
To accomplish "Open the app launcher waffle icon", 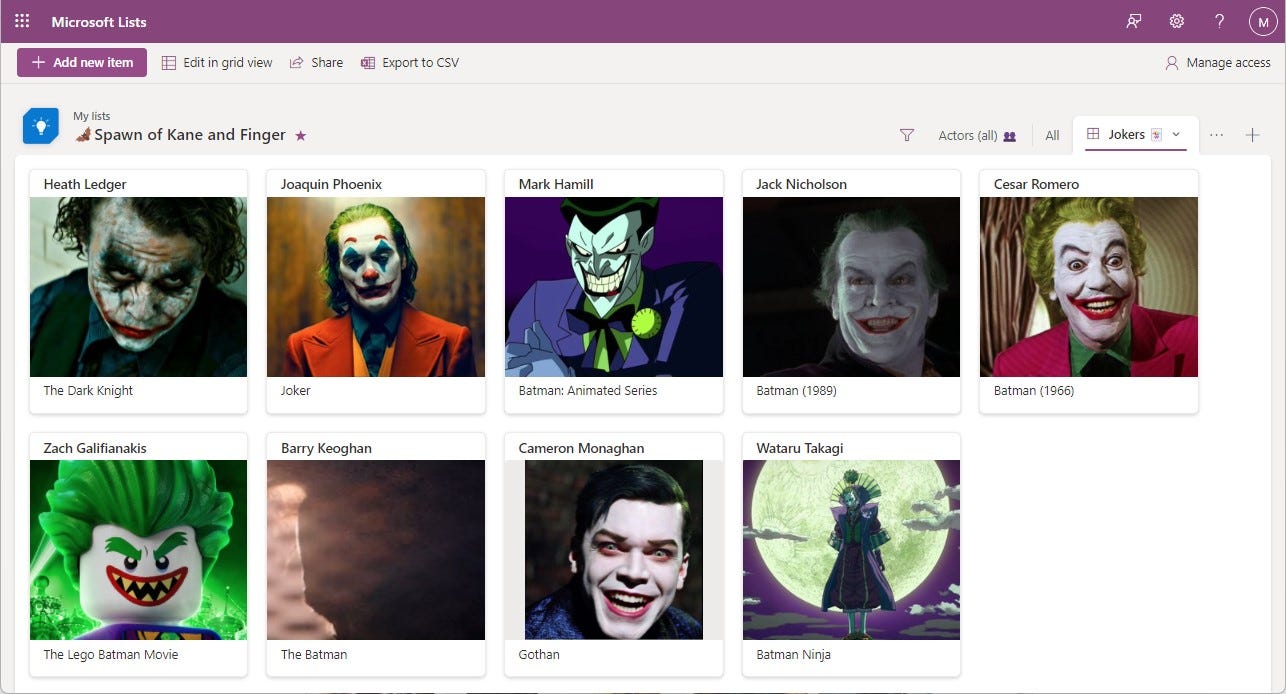I will coord(22,21).
